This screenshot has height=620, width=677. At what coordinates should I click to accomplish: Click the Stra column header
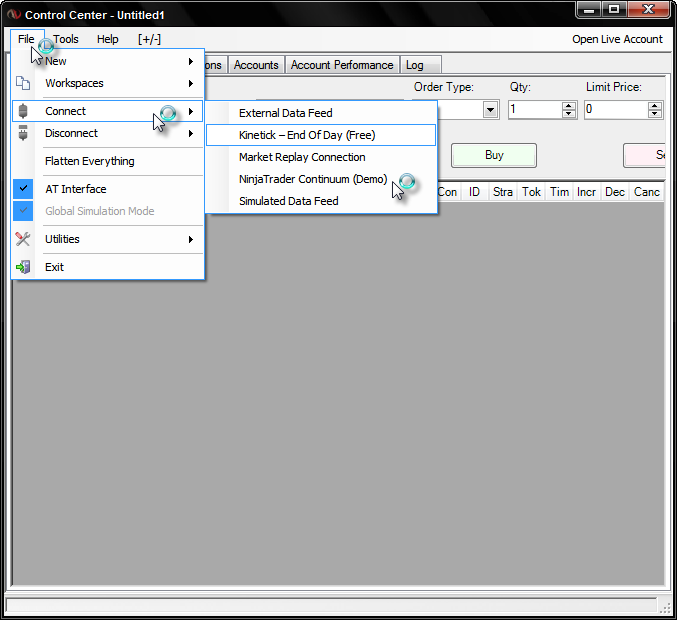coord(503,192)
